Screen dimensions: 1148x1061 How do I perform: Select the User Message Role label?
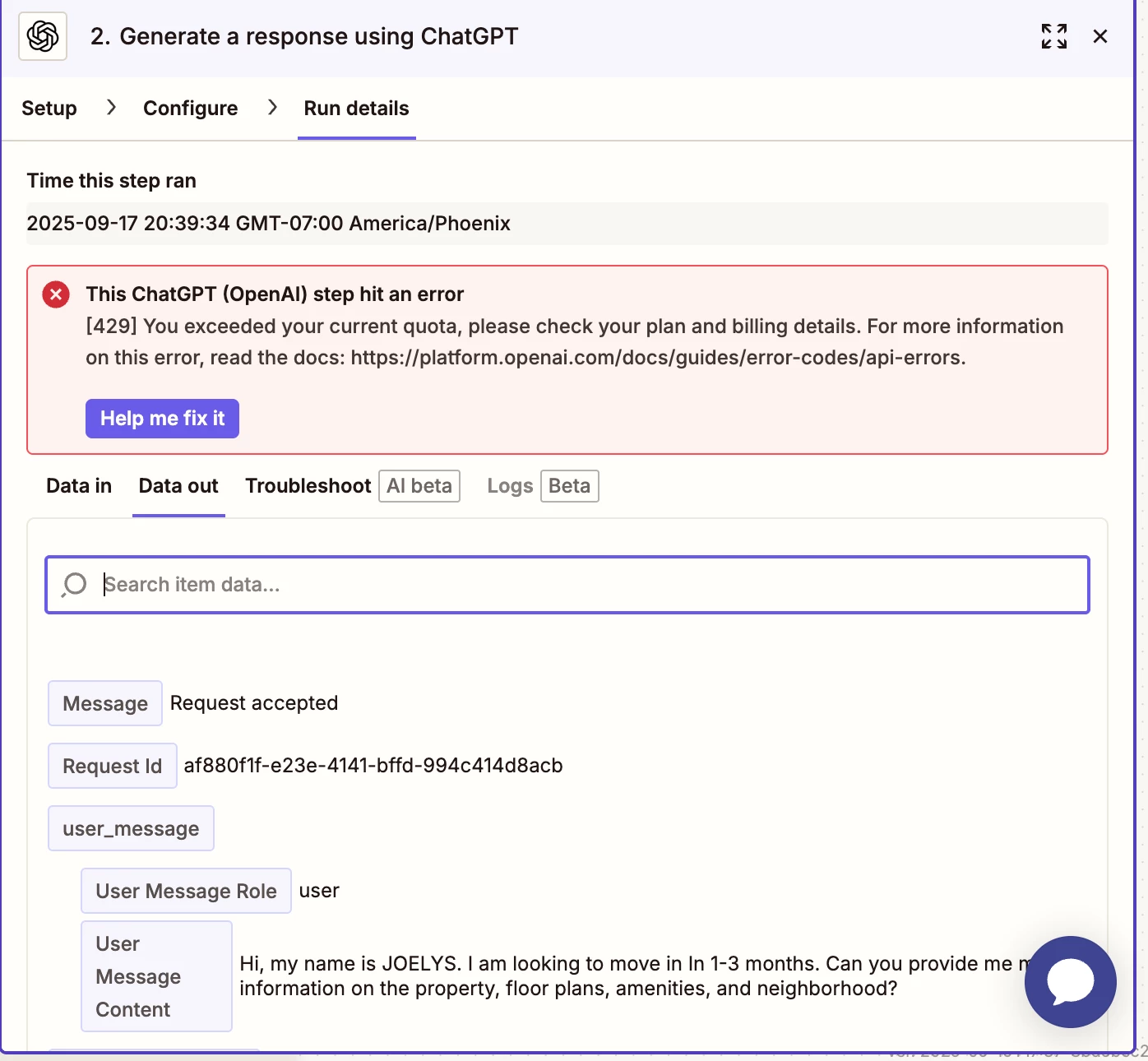(187, 891)
